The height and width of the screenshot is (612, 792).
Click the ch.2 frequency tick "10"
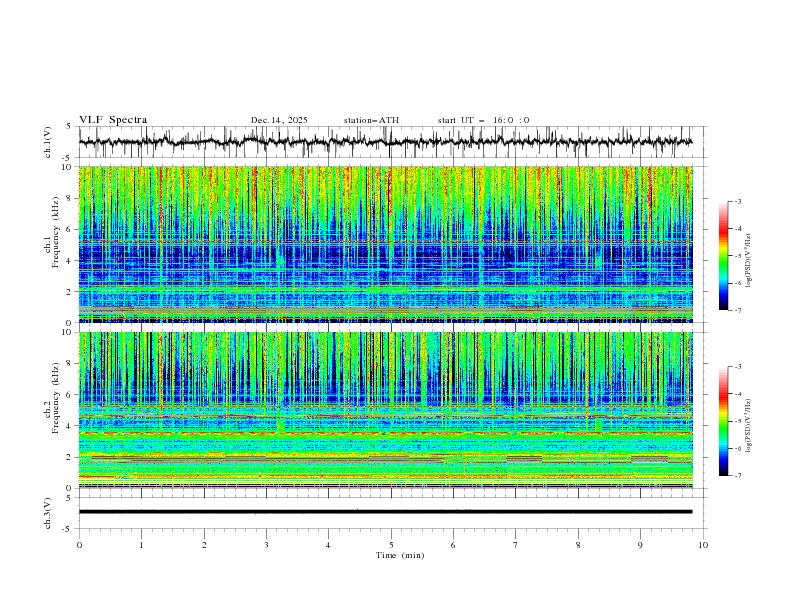pos(67,332)
